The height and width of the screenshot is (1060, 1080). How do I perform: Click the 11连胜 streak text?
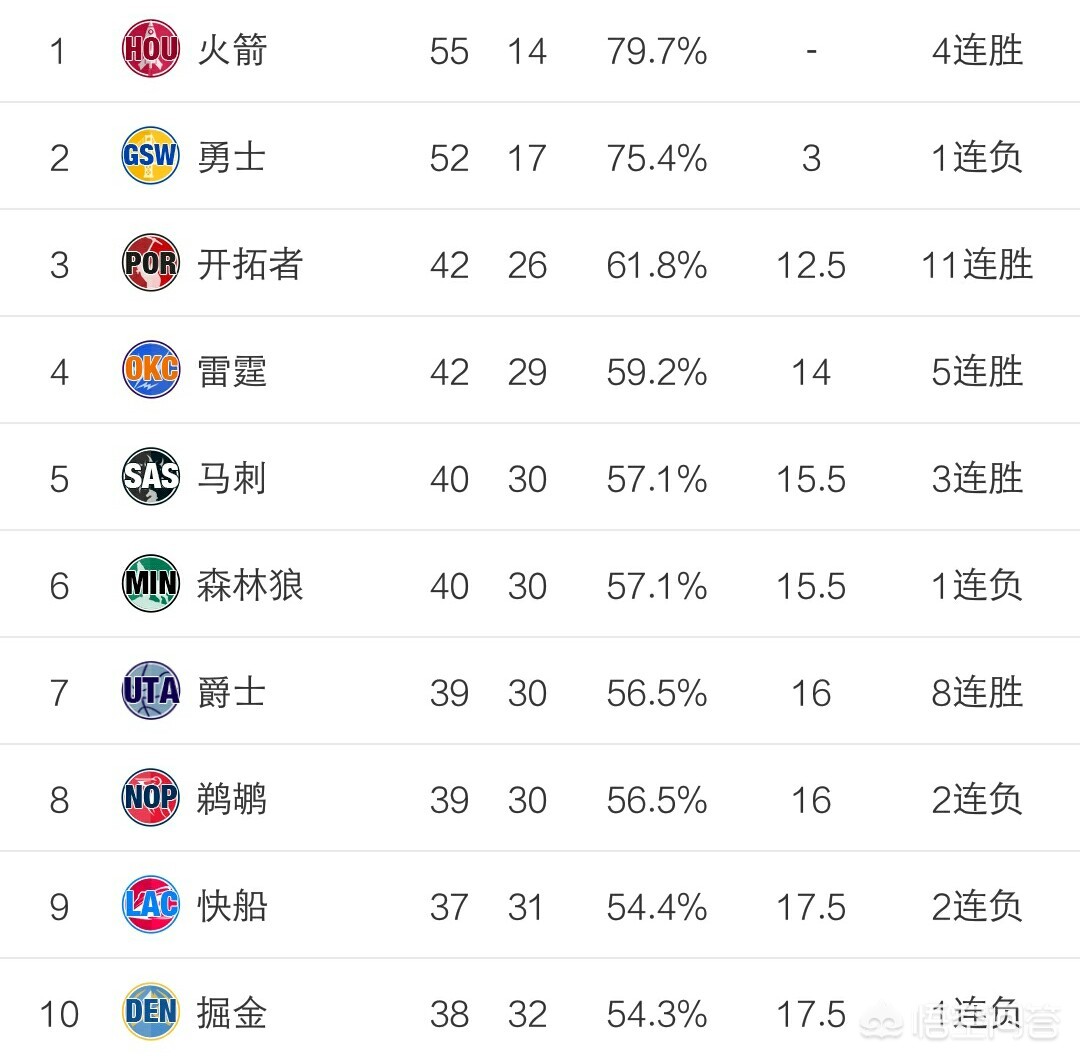pos(977,264)
